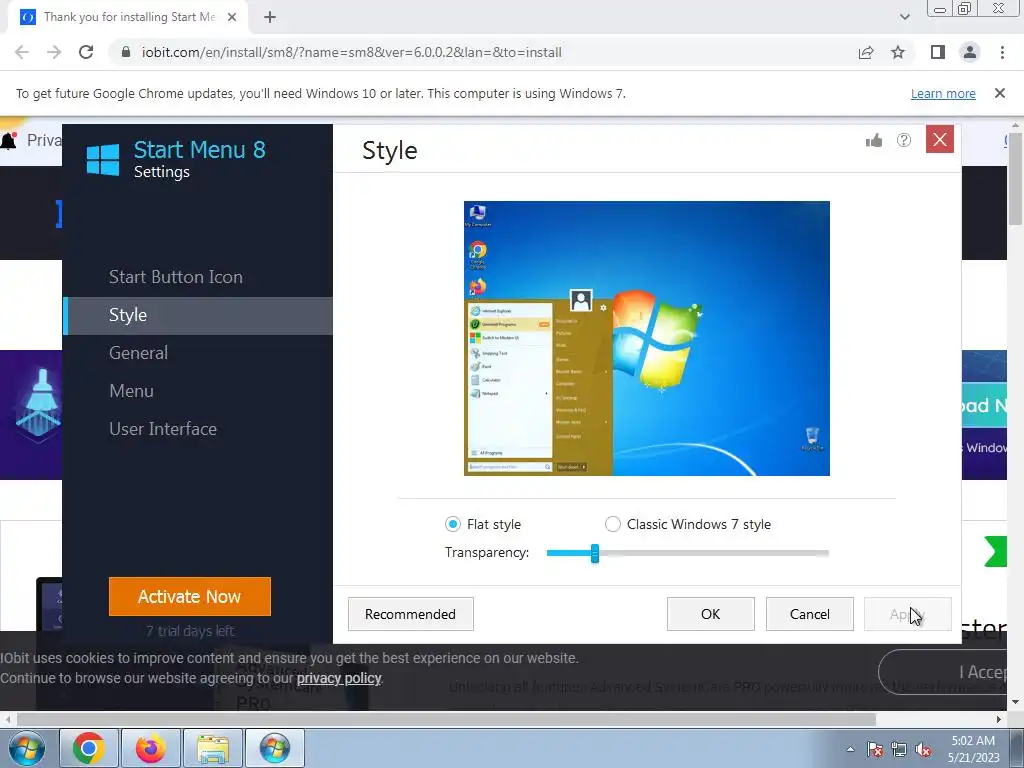Open Chrome tab search dropdown arrow
1024x768 pixels.
[x=904, y=17]
